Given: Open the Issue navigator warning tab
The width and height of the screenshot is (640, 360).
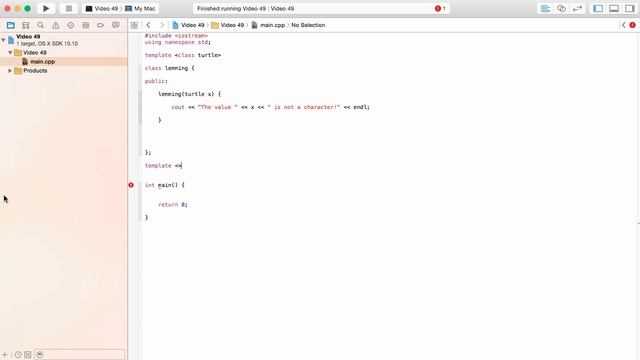Looking at the screenshot, I should [56, 25].
